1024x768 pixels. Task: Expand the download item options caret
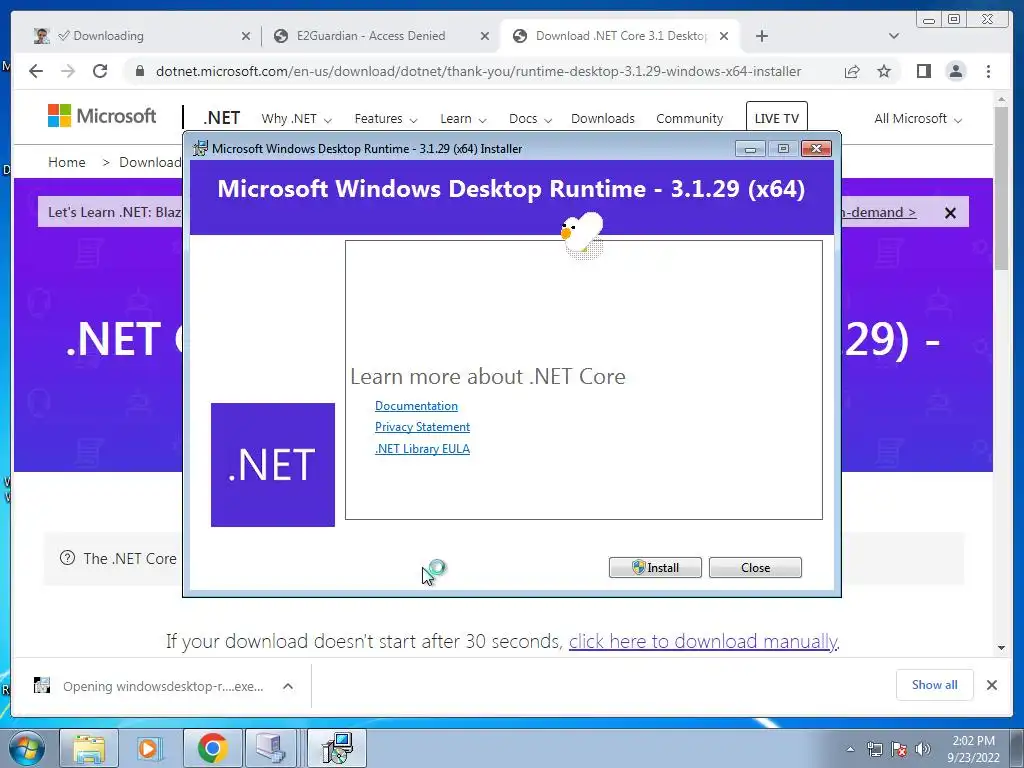[288, 686]
